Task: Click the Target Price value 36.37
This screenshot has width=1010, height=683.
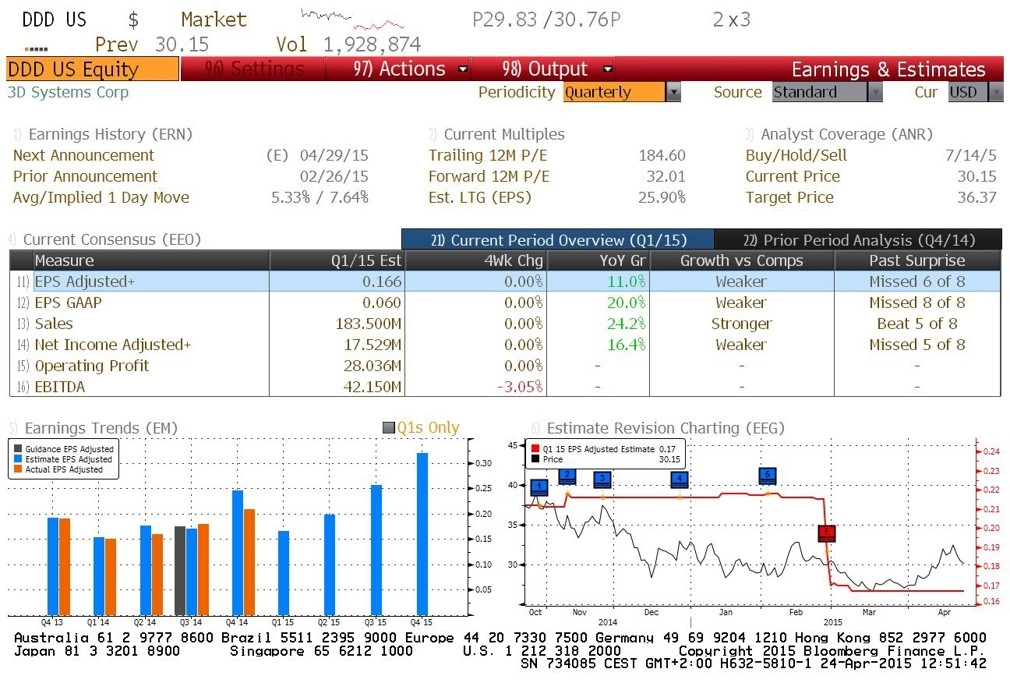Action: 977,197
